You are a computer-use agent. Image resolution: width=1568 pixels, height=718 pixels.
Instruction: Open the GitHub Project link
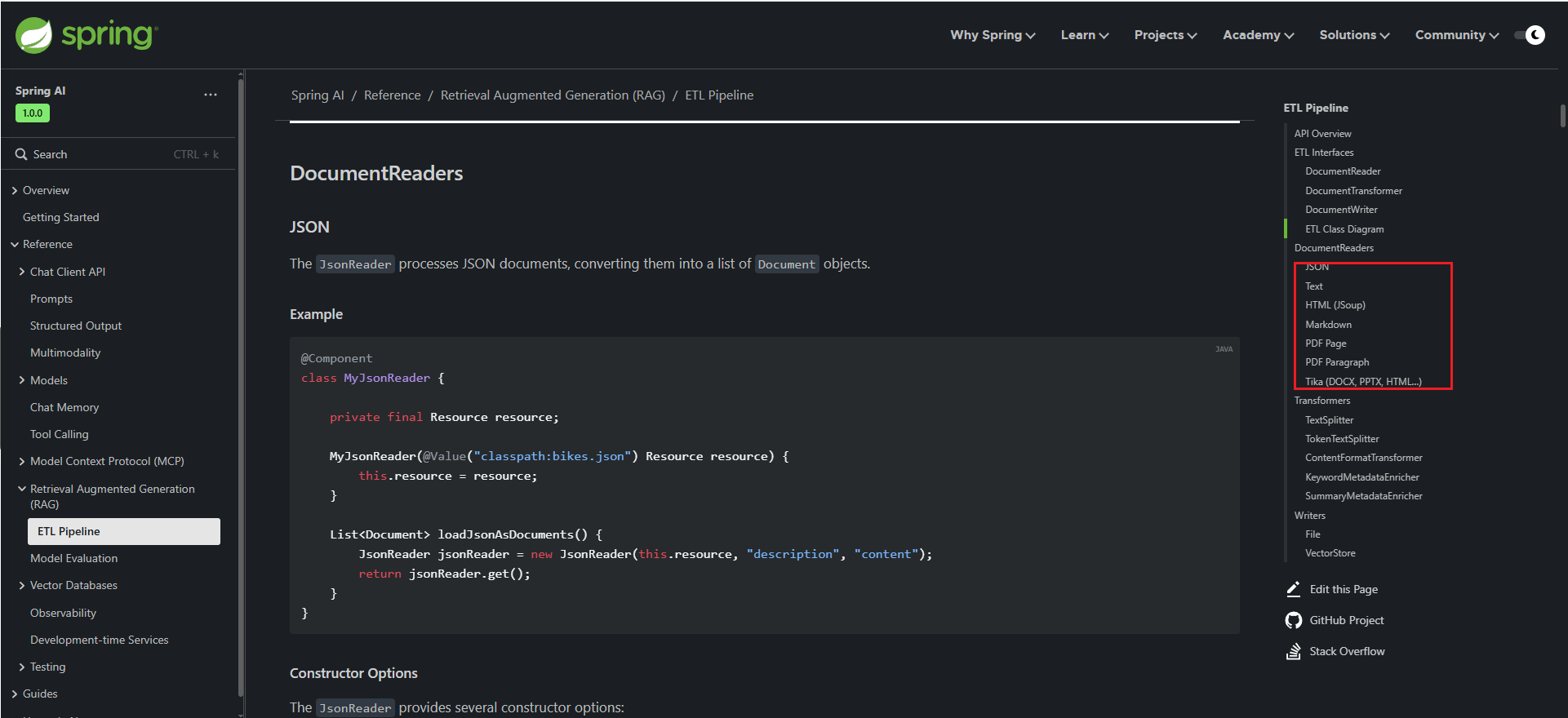tap(1347, 620)
